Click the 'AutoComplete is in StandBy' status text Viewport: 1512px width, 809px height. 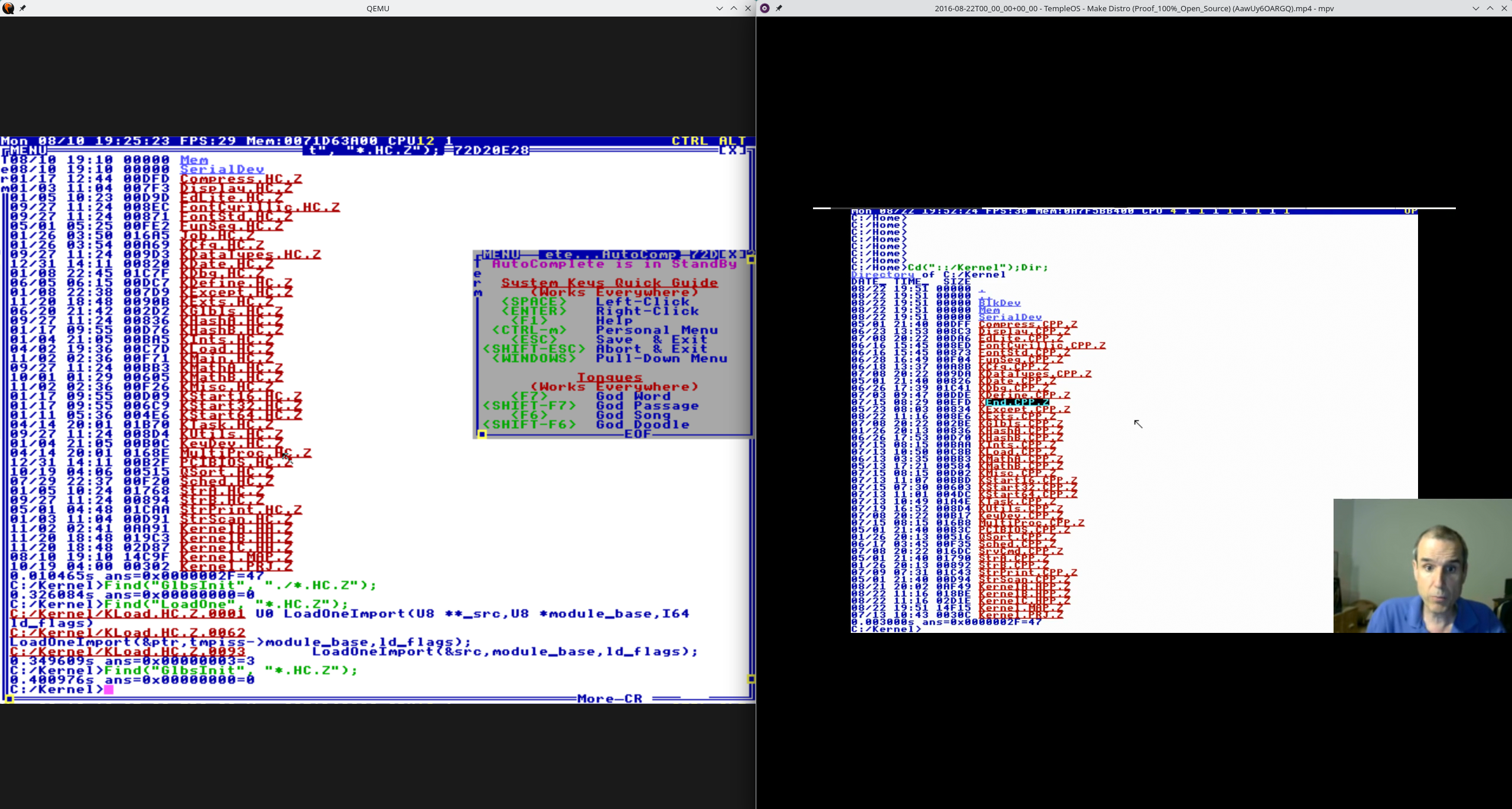[x=614, y=264]
